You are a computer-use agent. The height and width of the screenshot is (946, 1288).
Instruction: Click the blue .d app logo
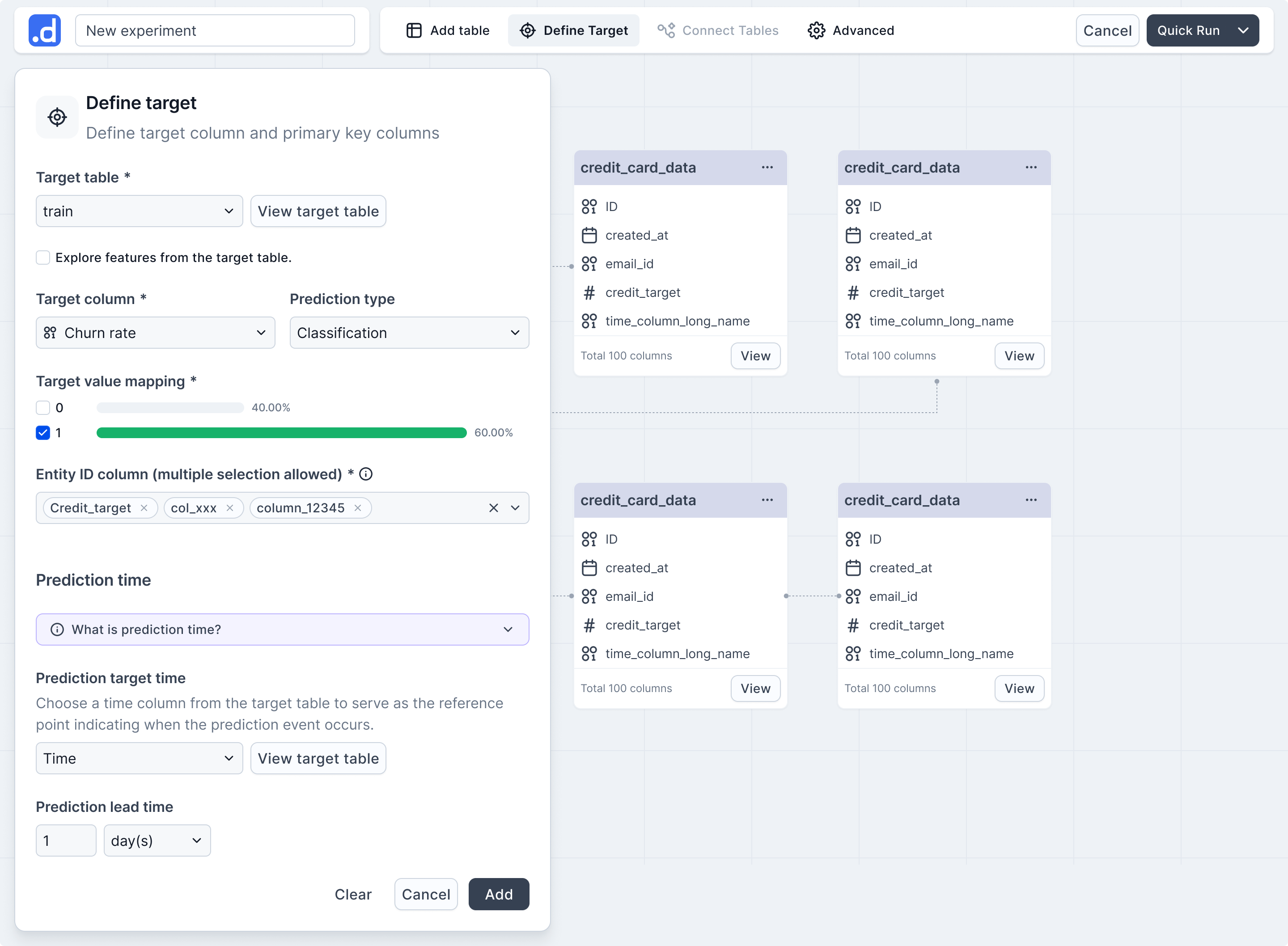coord(45,30)
